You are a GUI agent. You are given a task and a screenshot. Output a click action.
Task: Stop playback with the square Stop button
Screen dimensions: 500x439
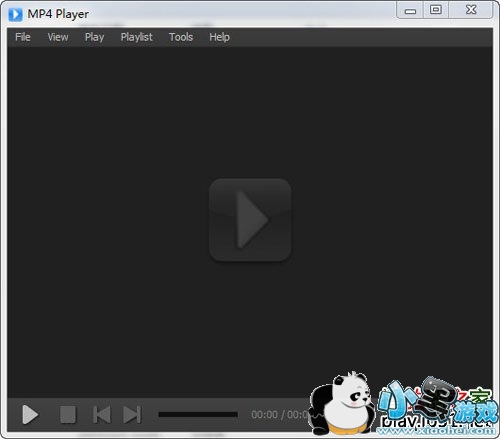pyautogui.click(x=68, y=415)
